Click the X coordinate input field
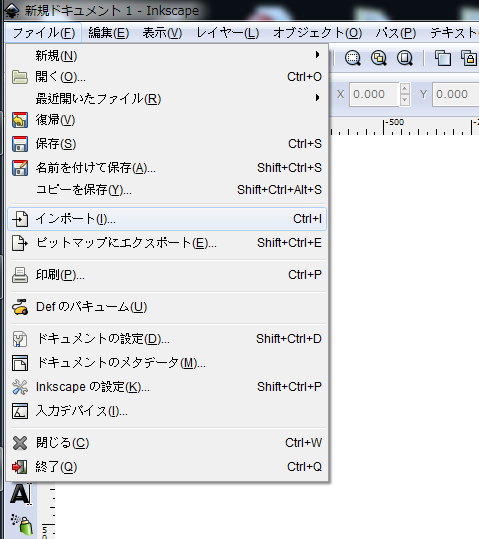 (x=374, y=94)
